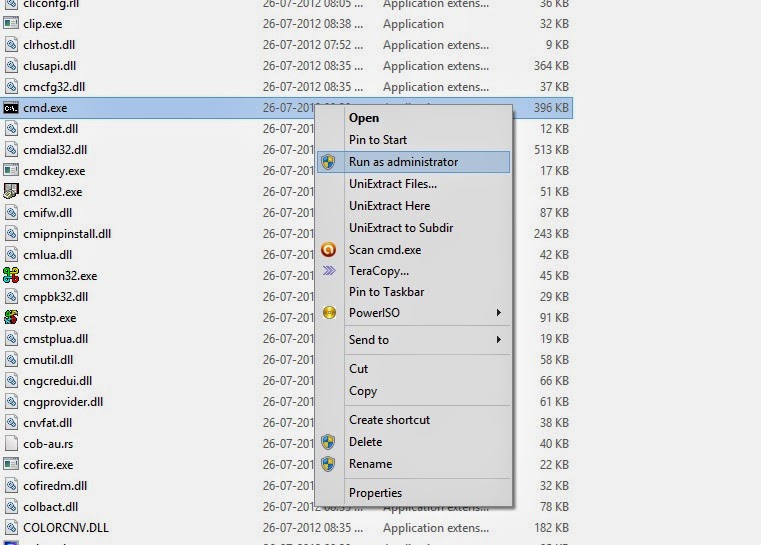Viewport: 761px width, 545px height.
Task: Click the 182 KB size of COLORCNV.DLL
Action: click(x=551, y=528)
